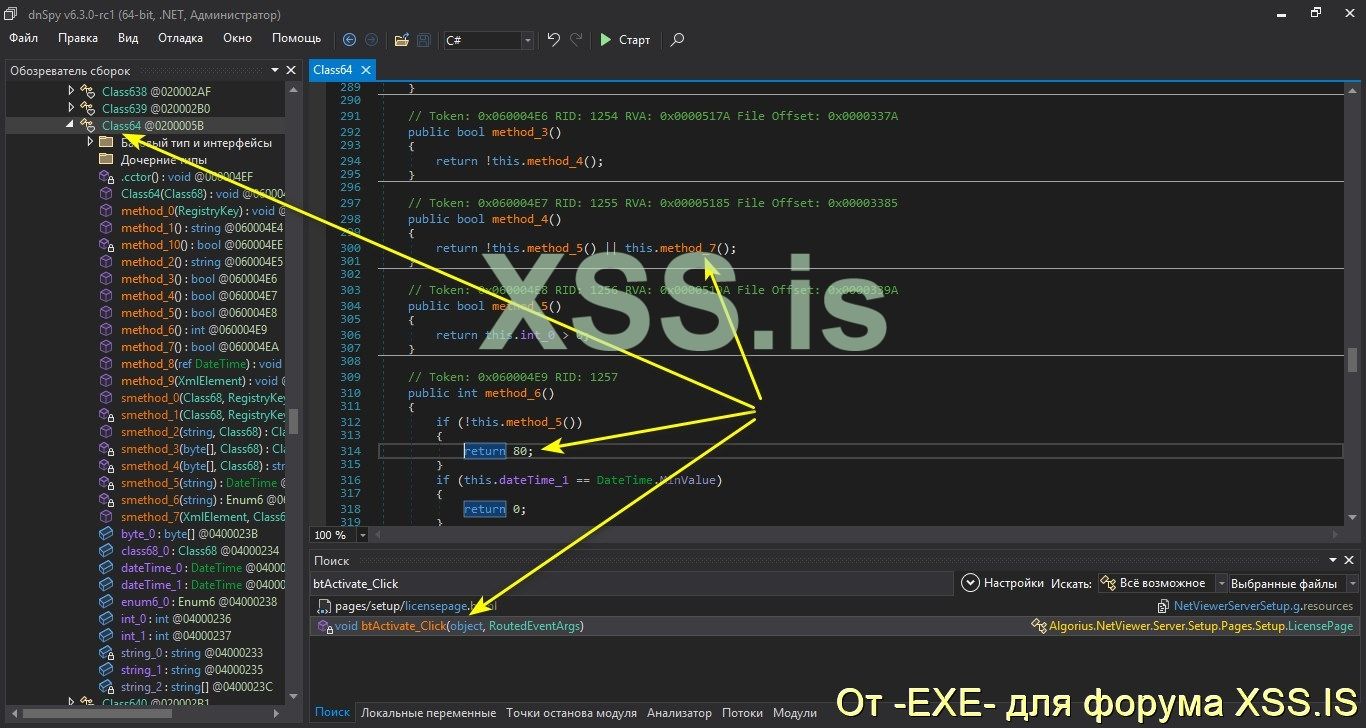The height and width of the screenshot is (728, 1366).
Task: Start debugging with the Старт button
Action: click(x=625, y=40)
